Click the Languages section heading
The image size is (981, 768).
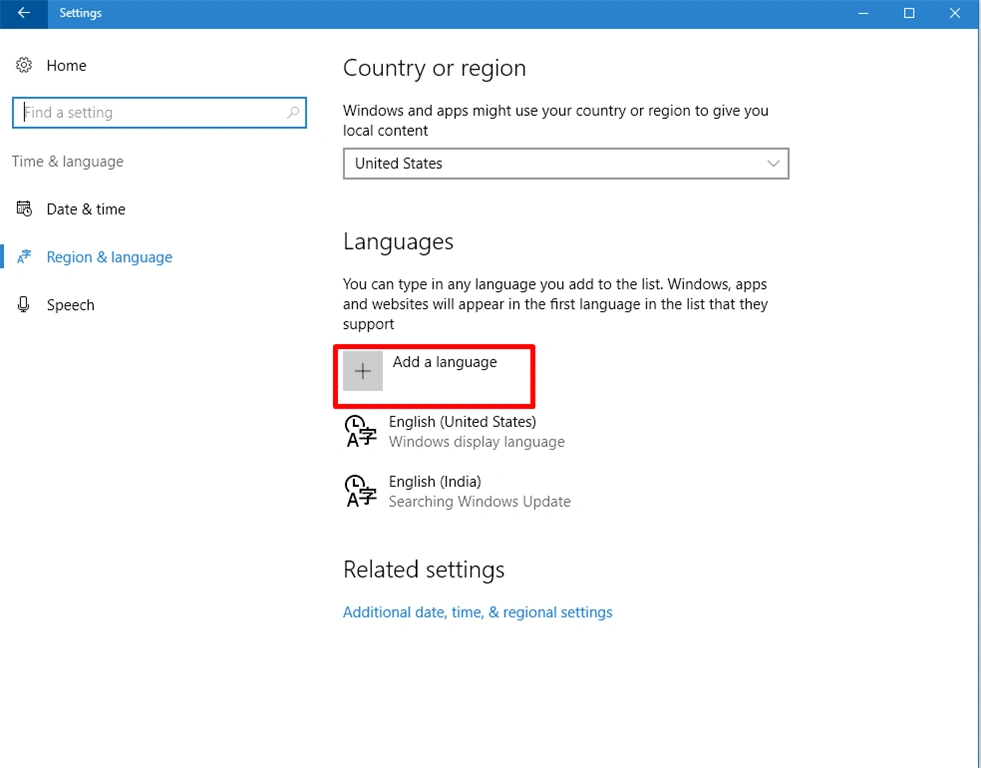tap(398, 242)
